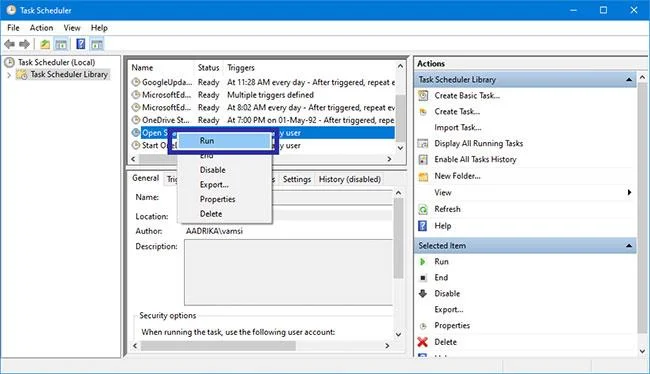
Task: Click the Disable down-arrow icon under Selected Item
Action: tap(422, 294)
